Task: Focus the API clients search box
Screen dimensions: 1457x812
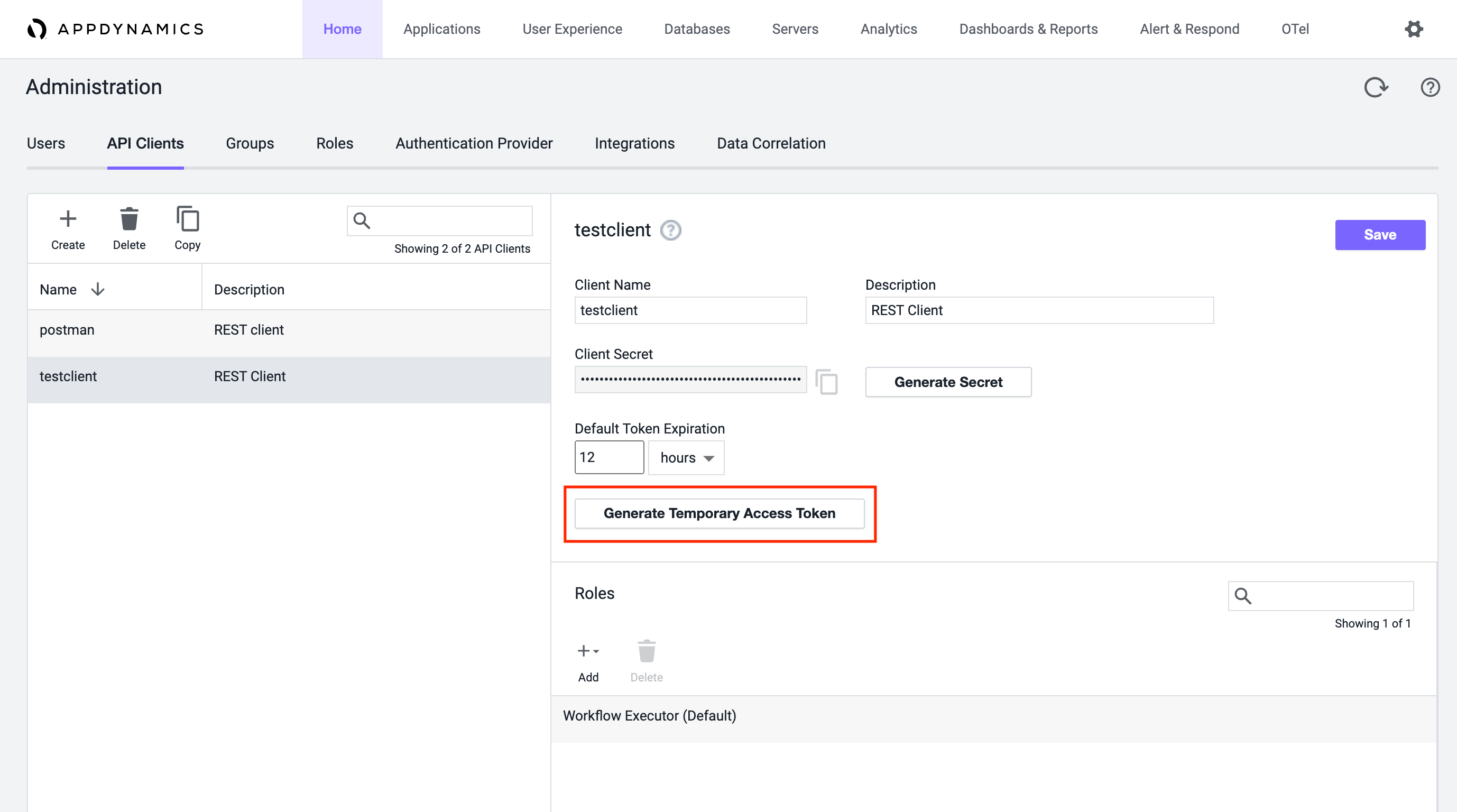Action: click(x=439, y=220)
